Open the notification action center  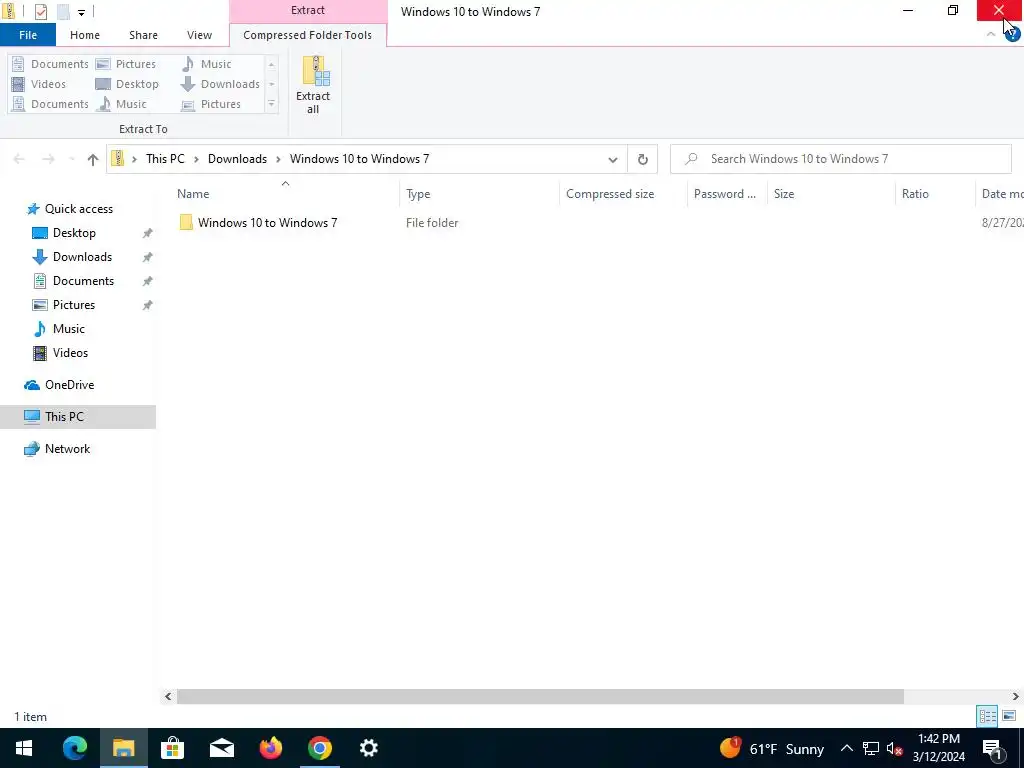click(x=993, y=748)
